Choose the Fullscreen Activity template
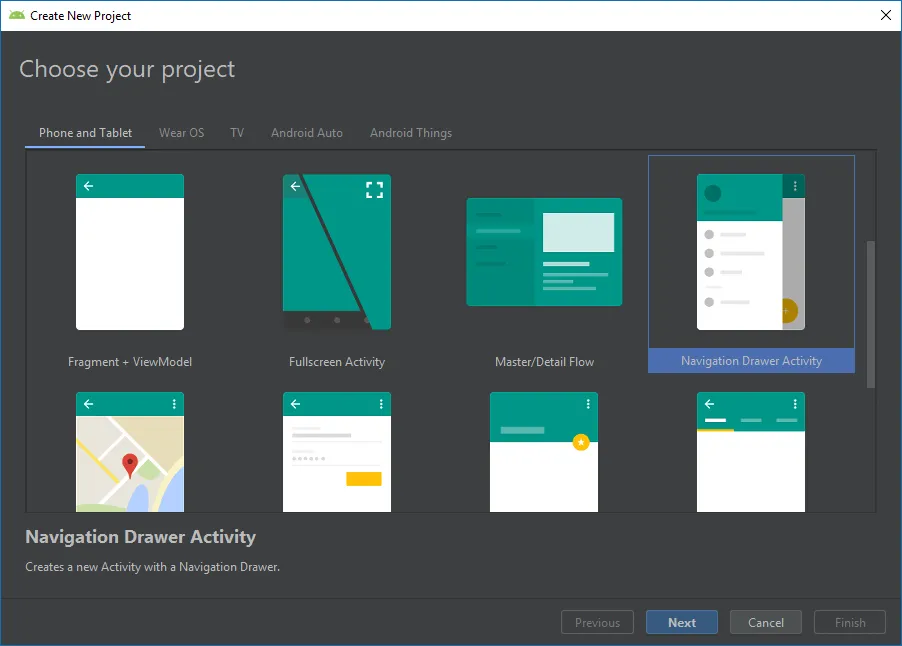 [x=337, y=252]
